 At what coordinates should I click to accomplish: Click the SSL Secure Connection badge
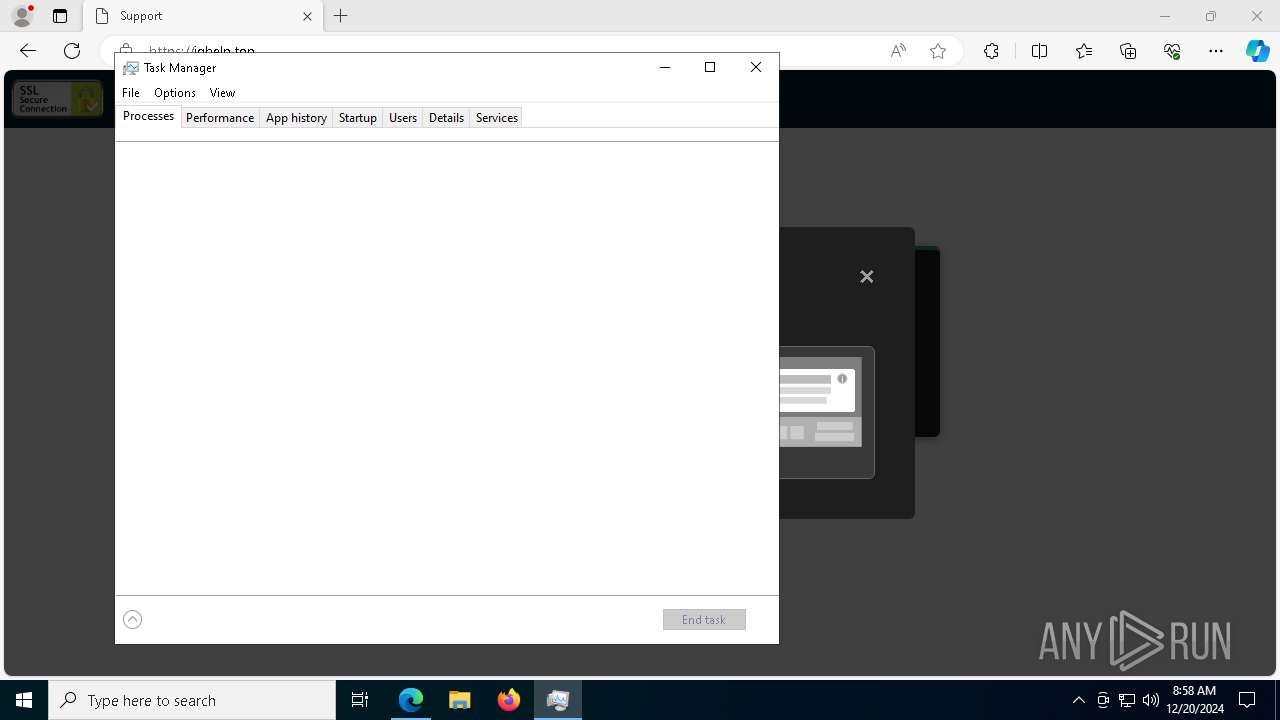pos(57,98)
